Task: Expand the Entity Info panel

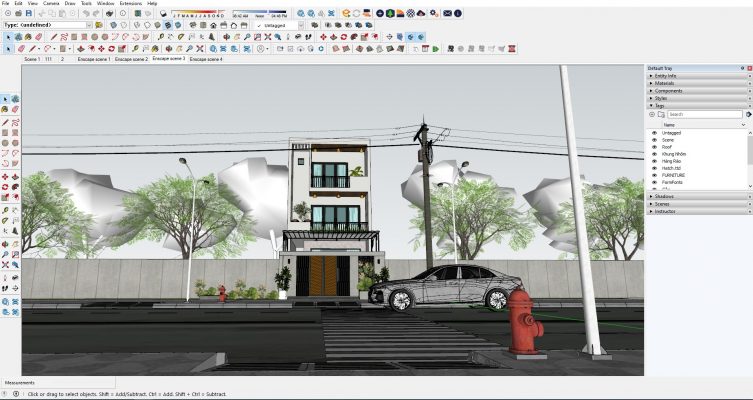Action: click(x=667, y=76)
